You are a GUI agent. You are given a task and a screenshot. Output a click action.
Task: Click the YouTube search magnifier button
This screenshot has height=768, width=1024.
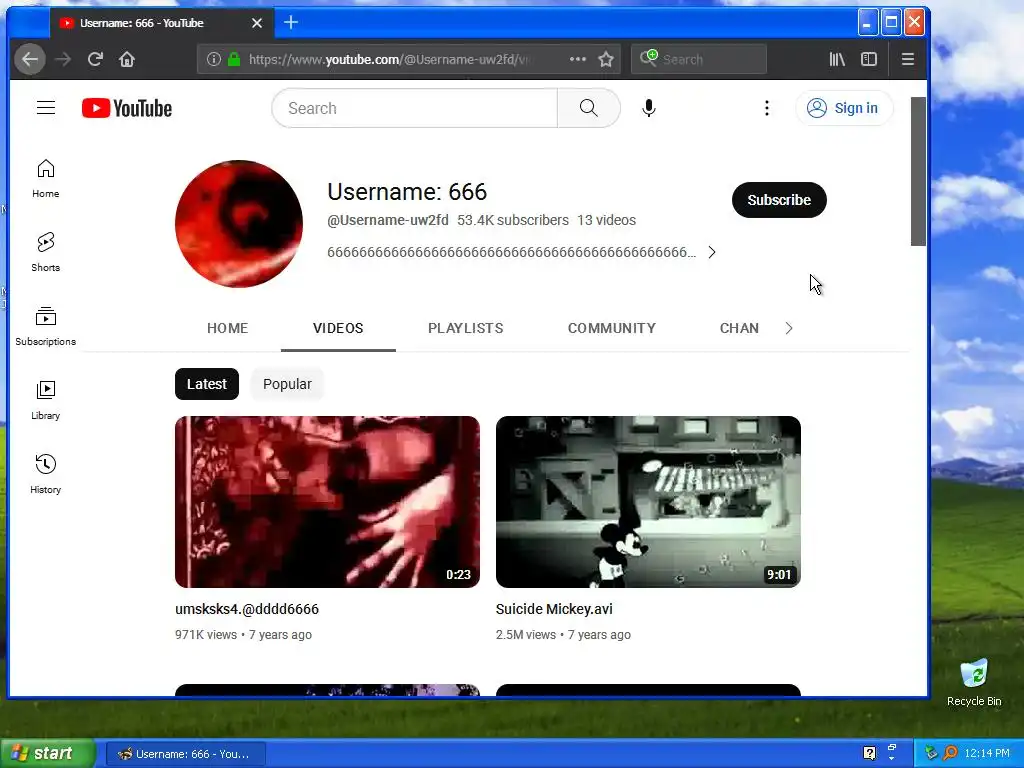[x=588, y=108]
